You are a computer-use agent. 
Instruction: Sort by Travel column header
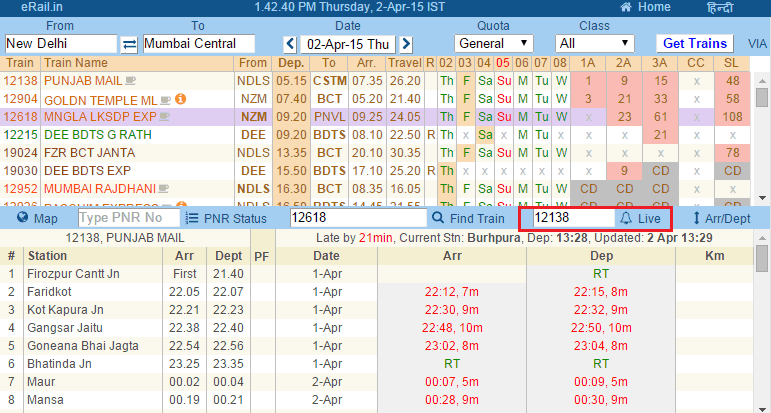pyautogui.click(x=405, y=63)
